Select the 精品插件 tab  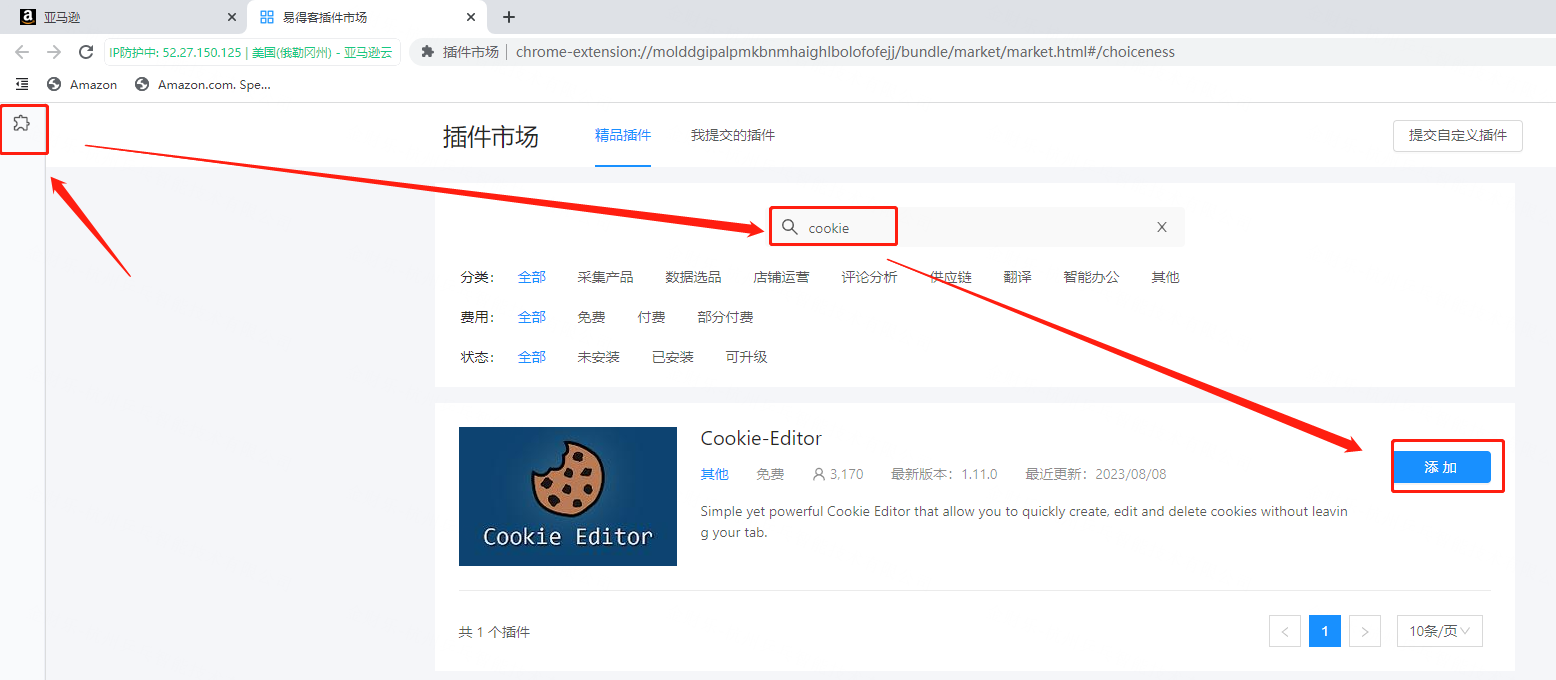(x=623, y=135)
